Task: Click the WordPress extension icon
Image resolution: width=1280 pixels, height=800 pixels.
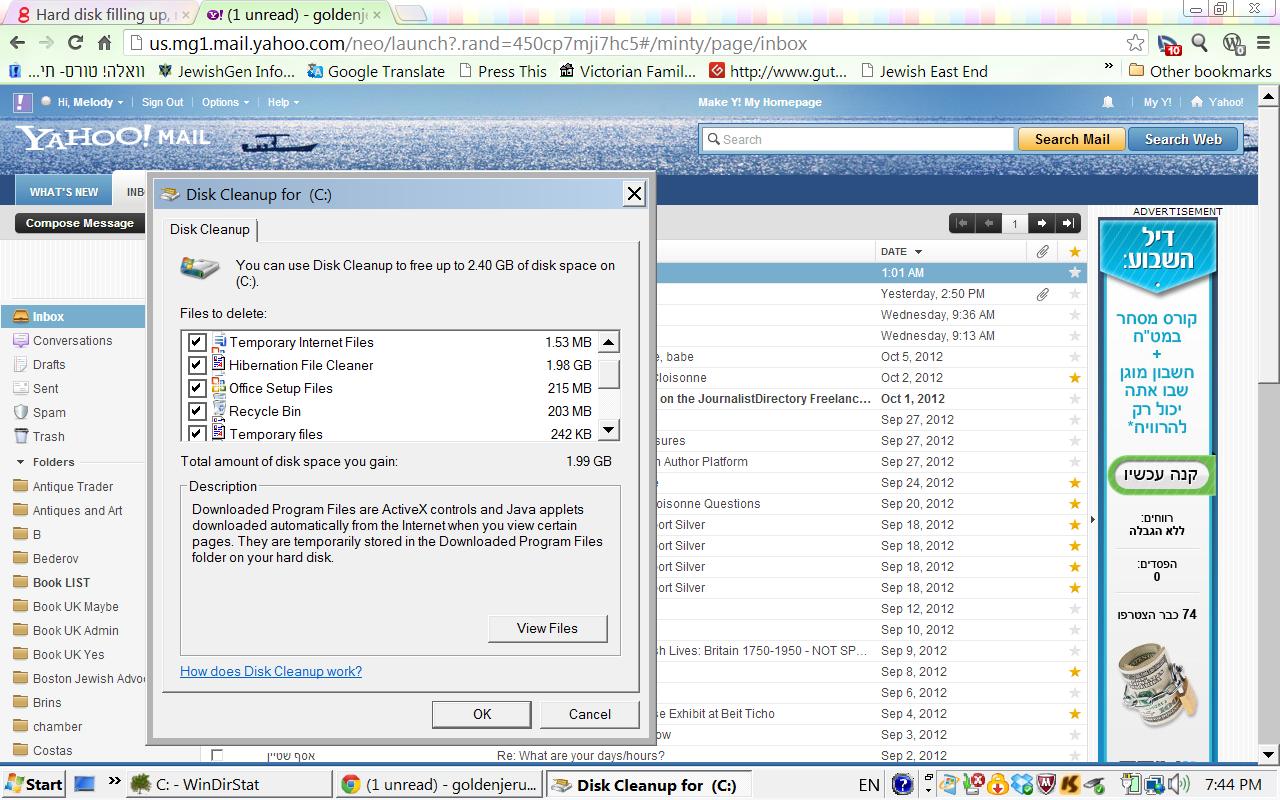Action: pos(1233,43)
